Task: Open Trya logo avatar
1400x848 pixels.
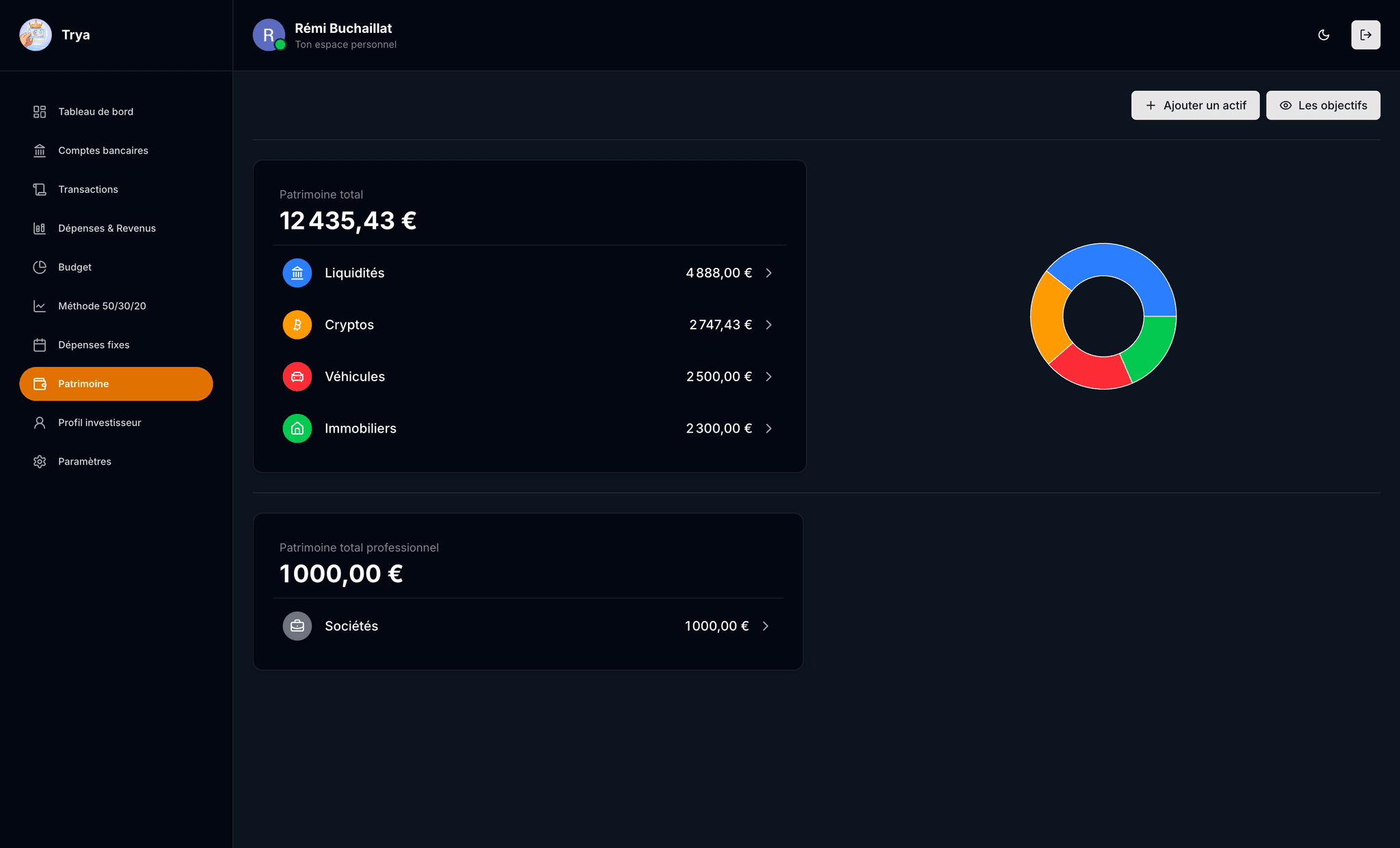Action: coord(36,35)
